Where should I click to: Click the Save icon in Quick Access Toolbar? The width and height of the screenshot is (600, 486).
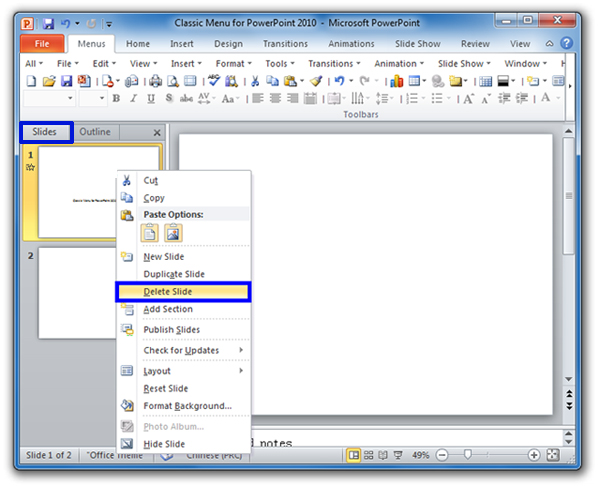pyautogui.click(x=48, y=24)
